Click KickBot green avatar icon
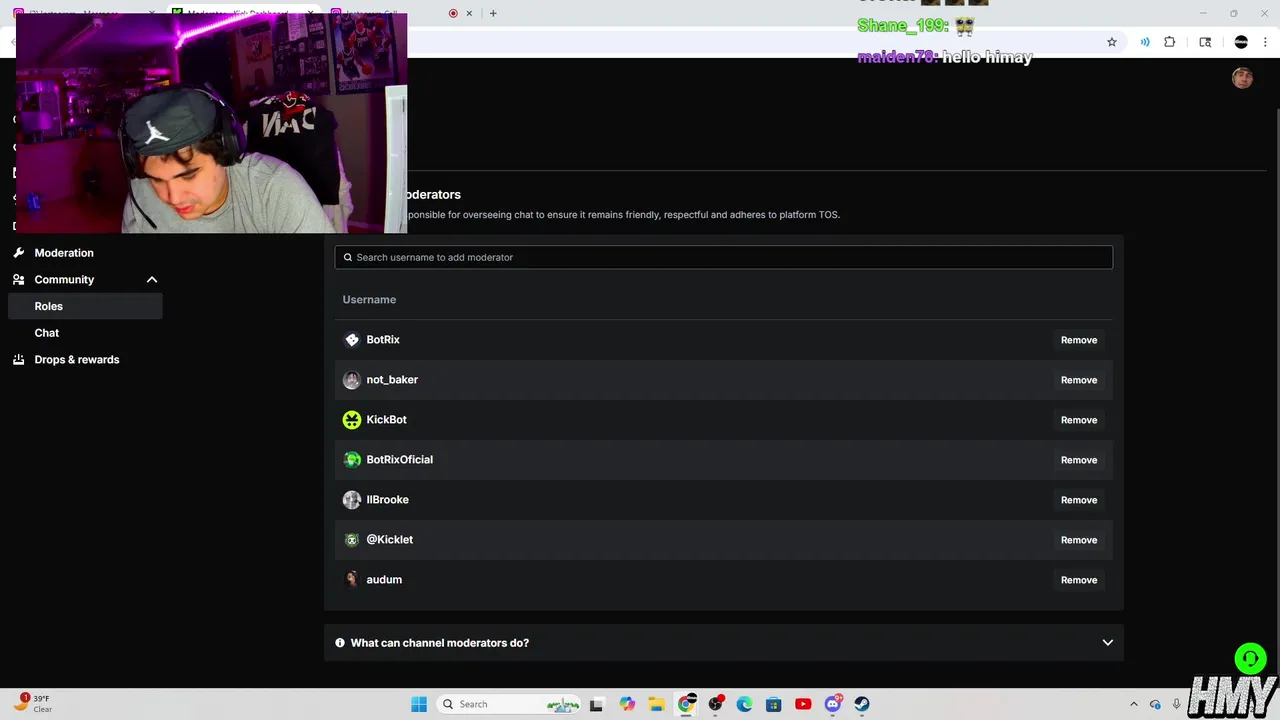 coord(352,420)
